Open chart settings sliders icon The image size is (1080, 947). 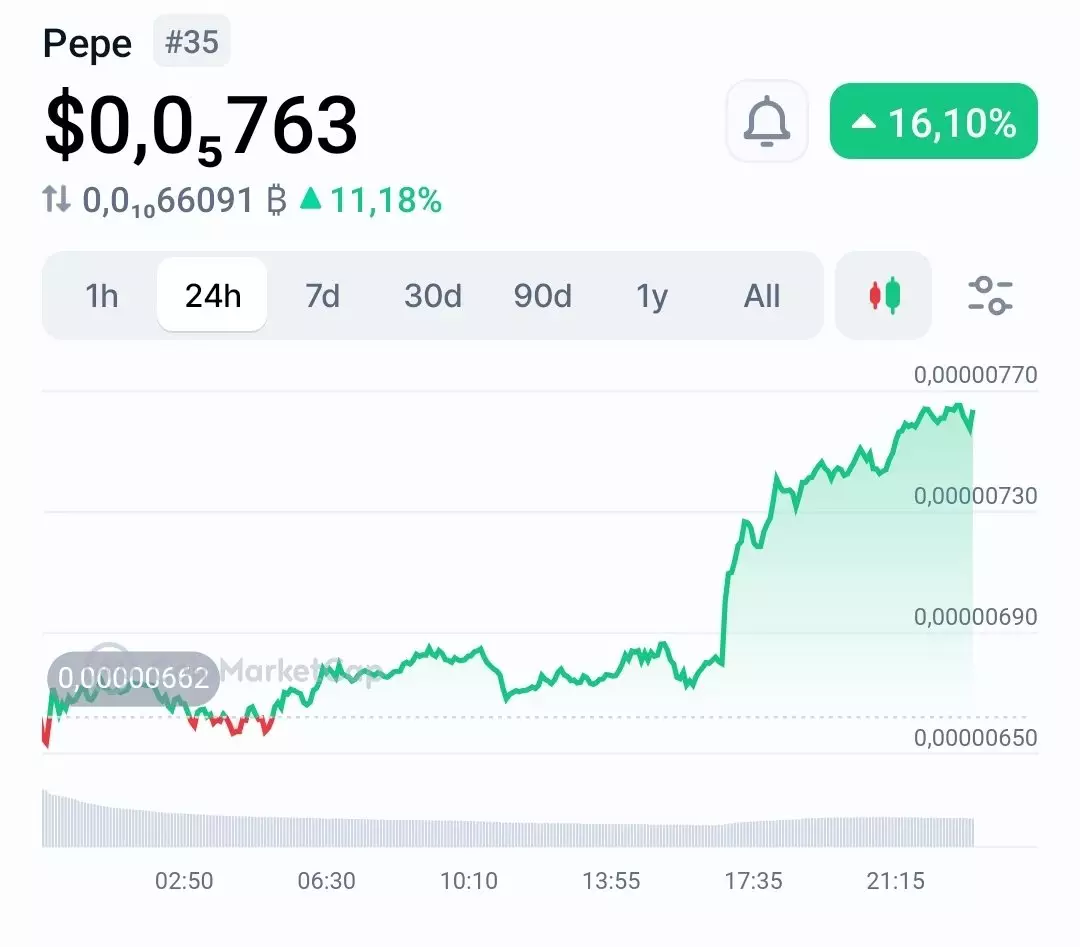(990, 296)
